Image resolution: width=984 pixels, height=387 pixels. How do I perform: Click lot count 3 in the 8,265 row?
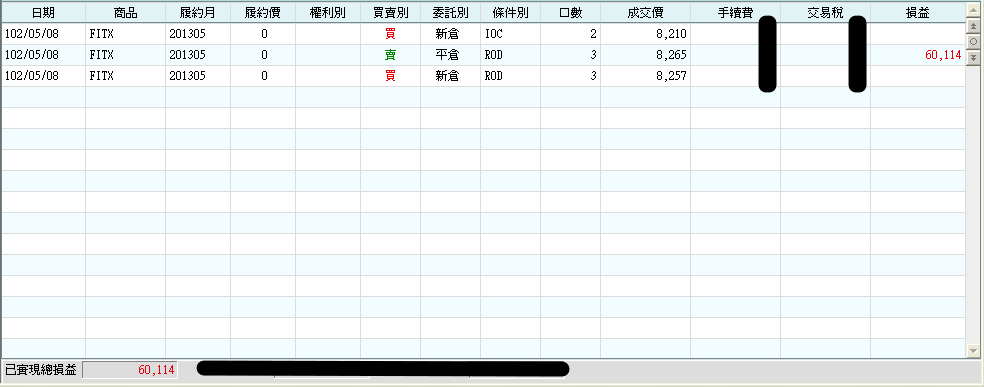pos(593,55)
